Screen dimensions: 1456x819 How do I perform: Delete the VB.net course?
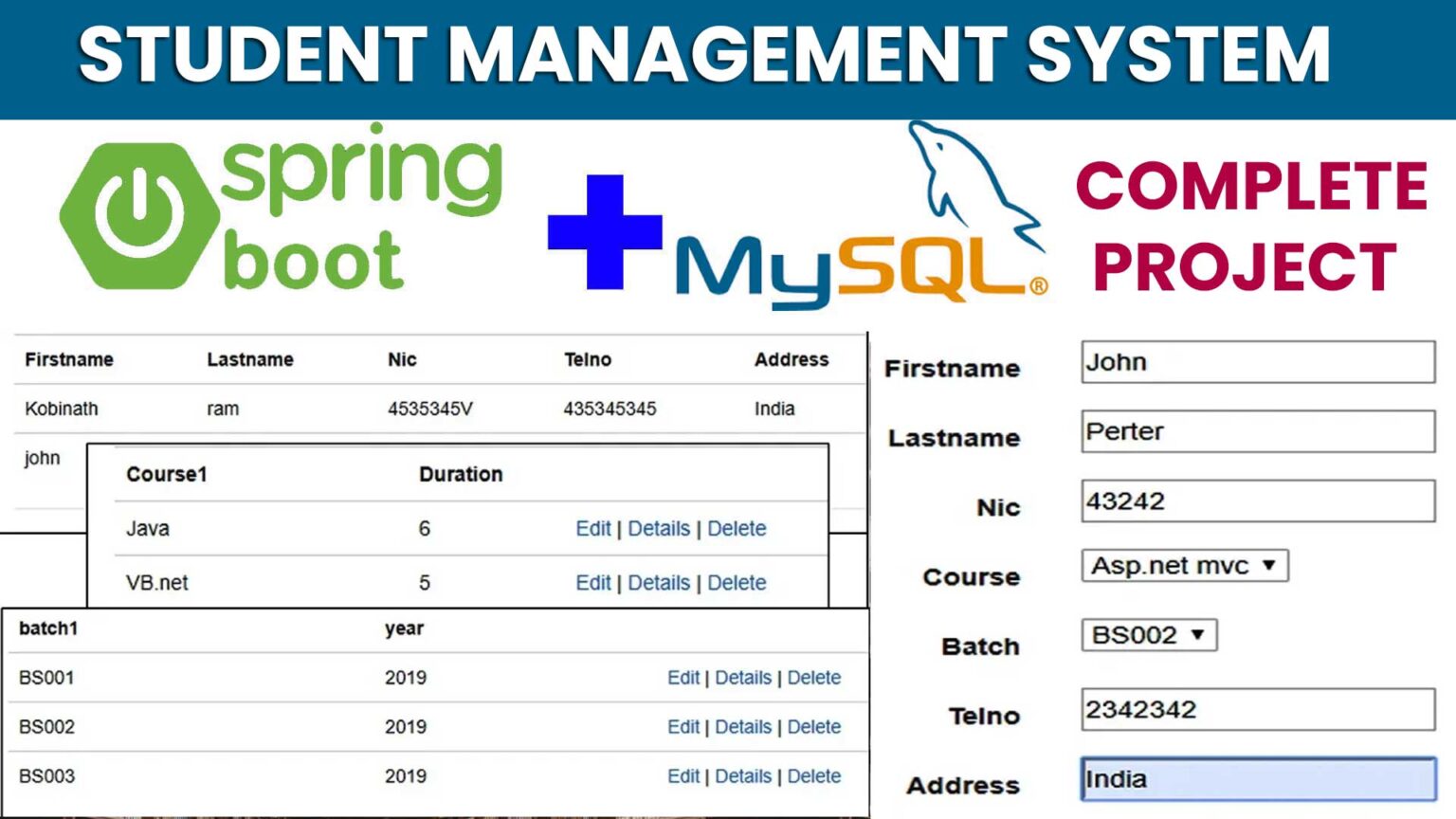(737, 583)
